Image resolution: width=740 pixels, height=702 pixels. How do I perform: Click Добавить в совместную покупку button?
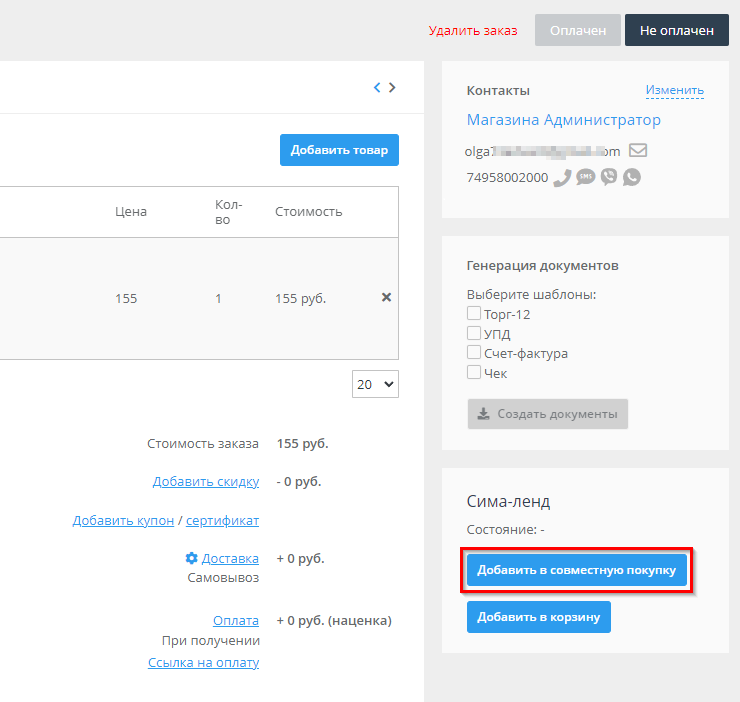[577, 570]
